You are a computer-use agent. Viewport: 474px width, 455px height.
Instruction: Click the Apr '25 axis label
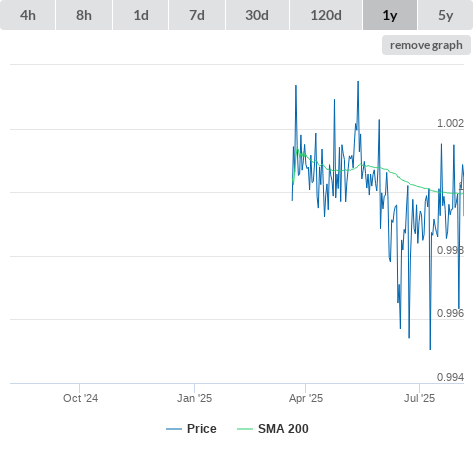[x=306, y=398]
